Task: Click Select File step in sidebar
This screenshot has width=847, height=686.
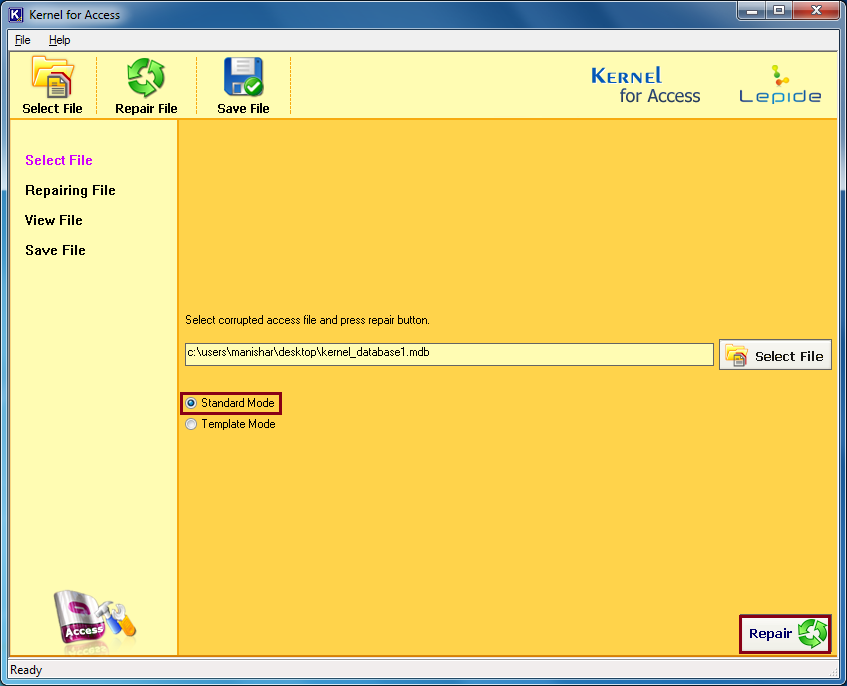Action: 59,160
